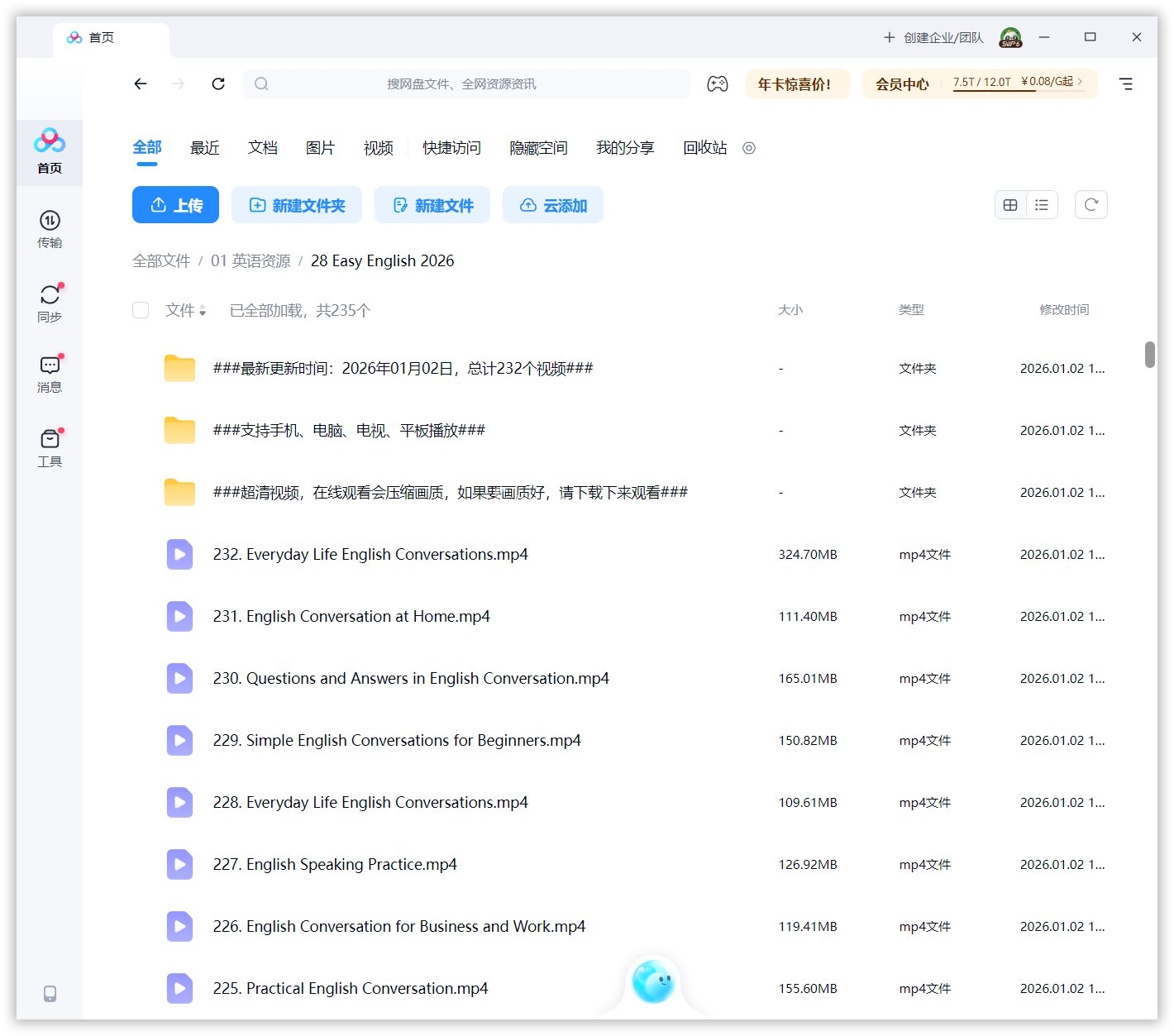Open the hamburger menu at top right

1125,84
